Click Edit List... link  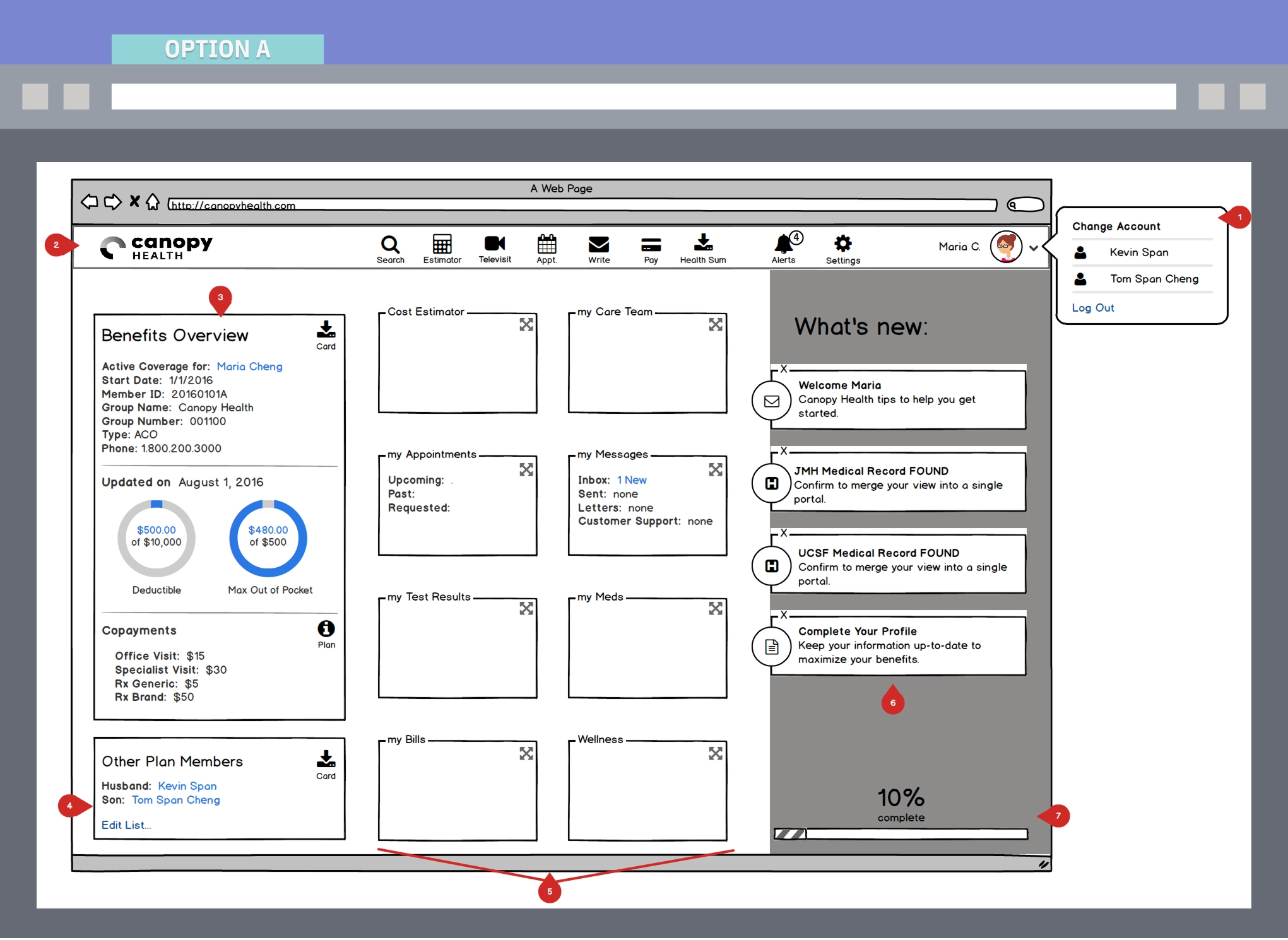click(126, 825)
